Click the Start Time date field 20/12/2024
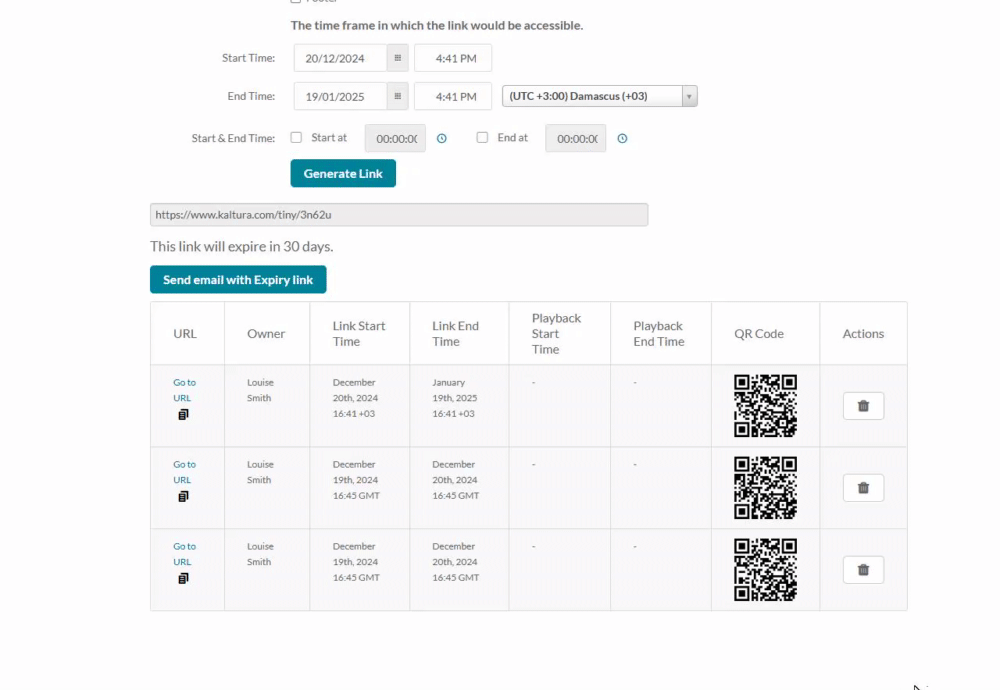 coord(340,58)
